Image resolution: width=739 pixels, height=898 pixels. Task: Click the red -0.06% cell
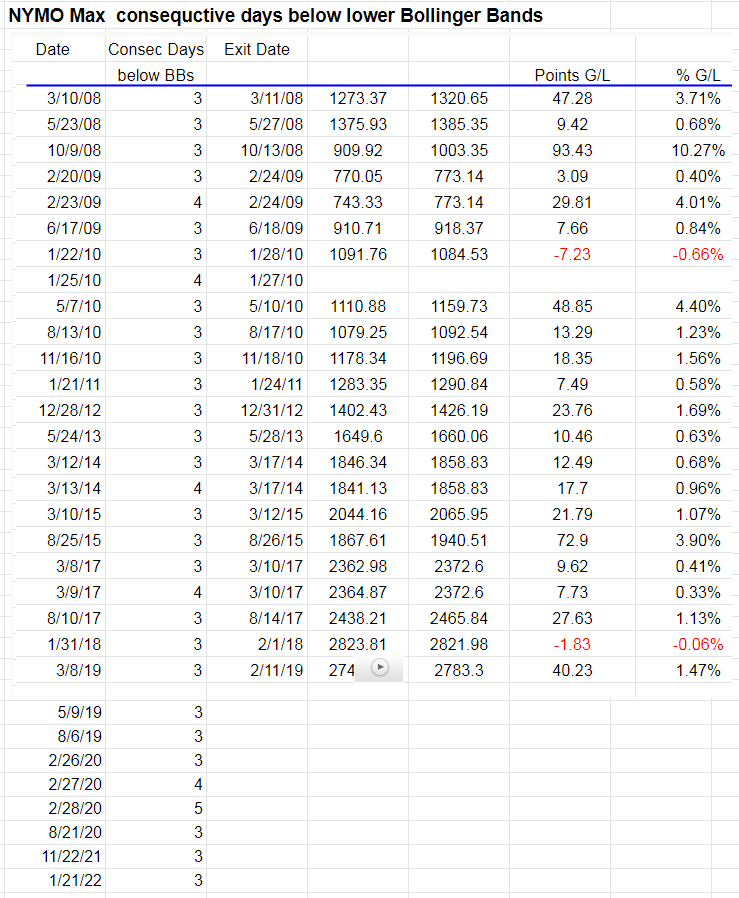(x=696, y=644)
